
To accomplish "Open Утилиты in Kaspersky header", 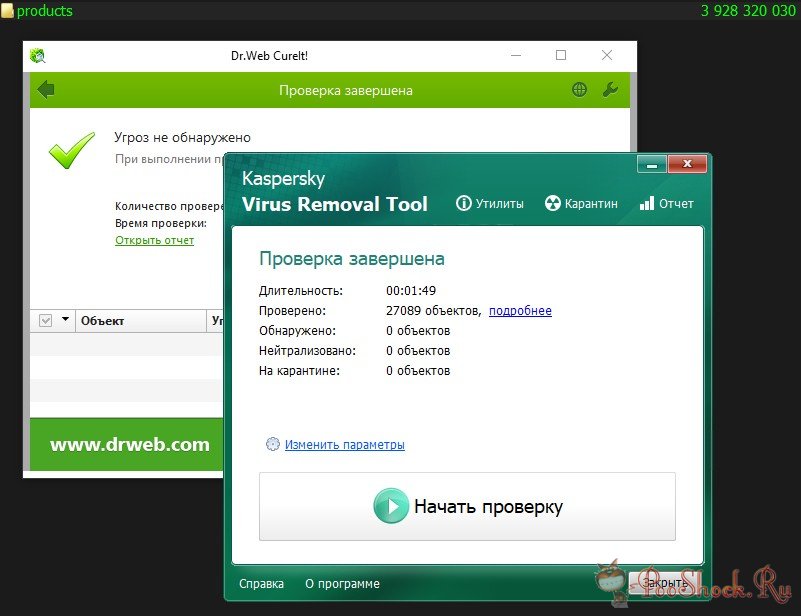I will (490, 203).
